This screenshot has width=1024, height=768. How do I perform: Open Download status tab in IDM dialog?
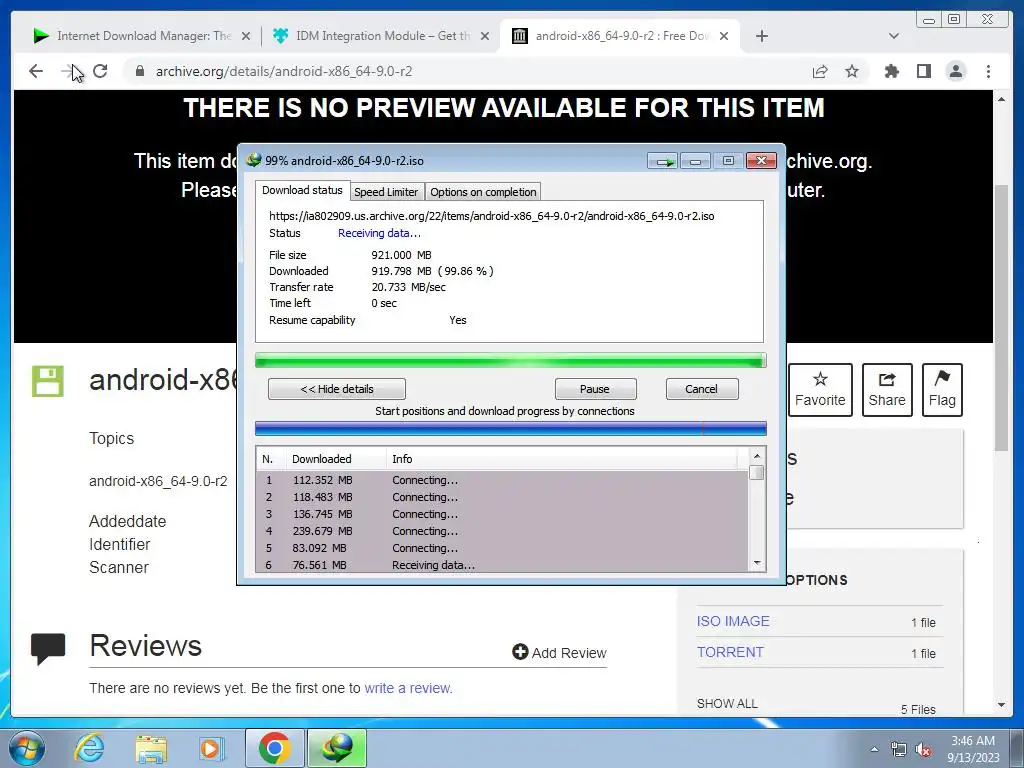tap(302, 190)
